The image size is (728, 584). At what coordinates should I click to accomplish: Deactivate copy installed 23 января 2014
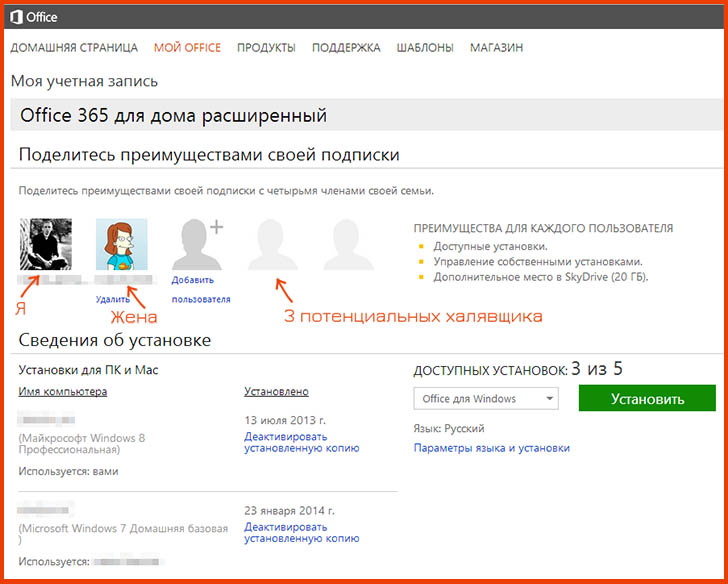click(x=302, y=533)
